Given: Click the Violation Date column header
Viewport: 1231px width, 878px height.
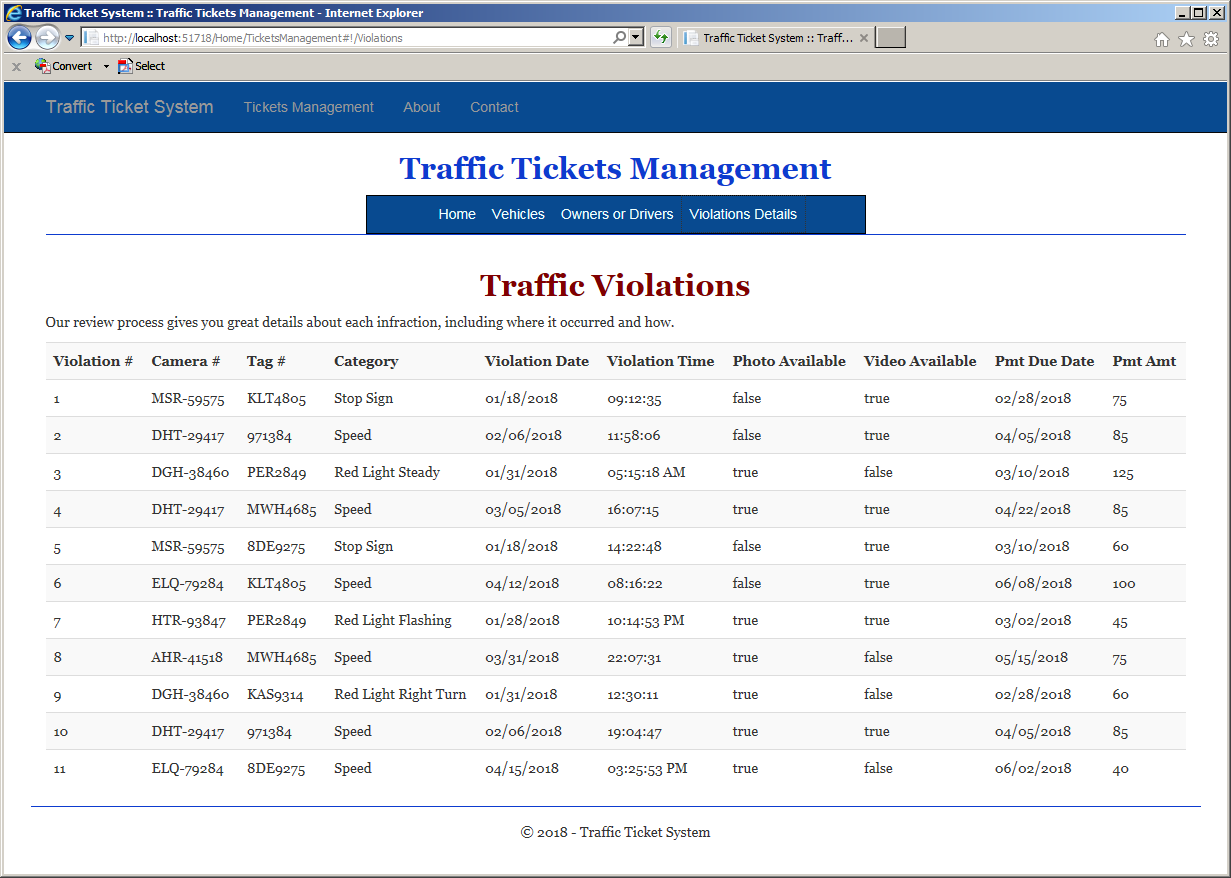Looking at the screenshot, I should tap(537, 361).
